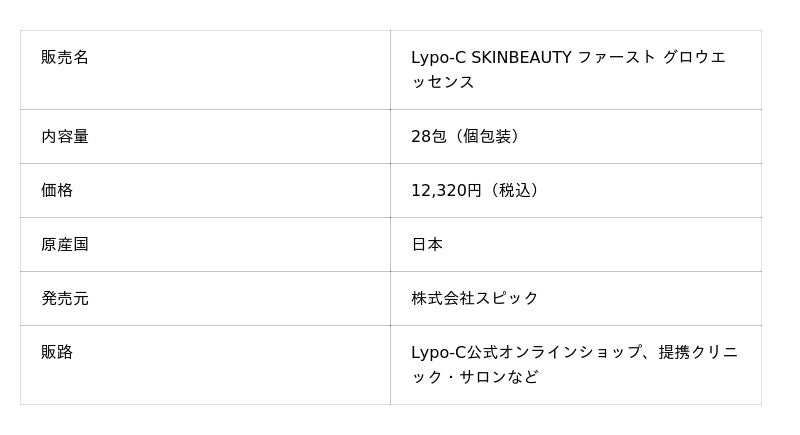Click the 価格 row label

[x=57, y=190]
